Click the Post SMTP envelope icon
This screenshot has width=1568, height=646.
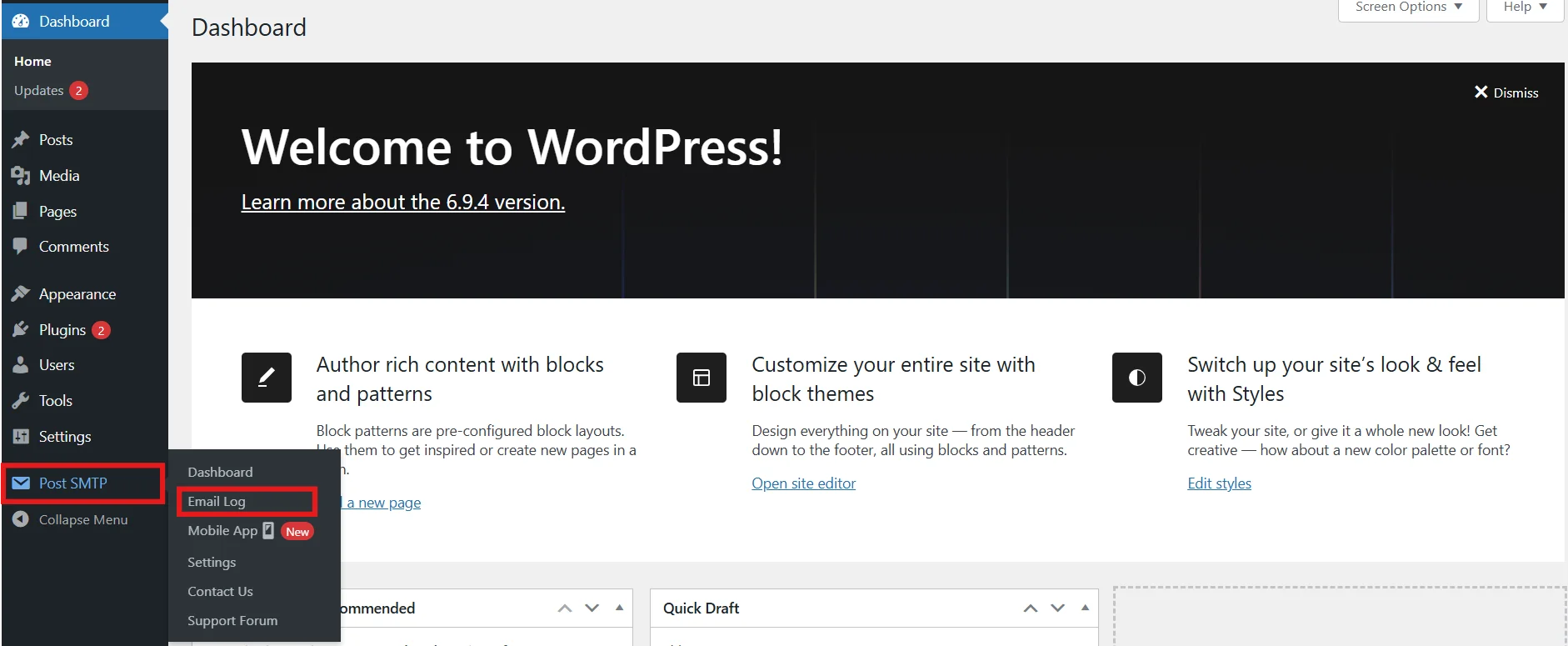point(21,483)
